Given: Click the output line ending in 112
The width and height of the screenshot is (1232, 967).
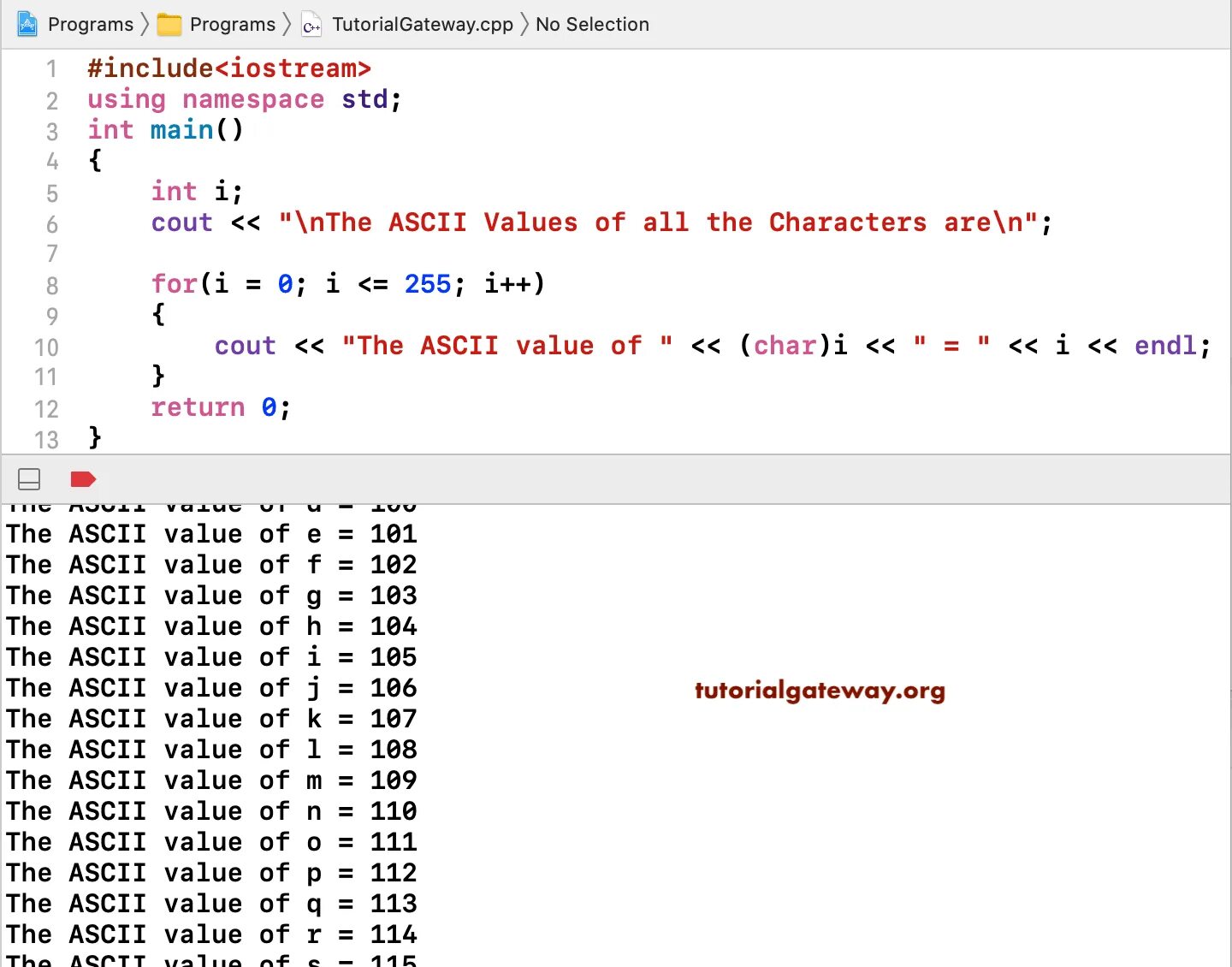Looking at the screenshot, I should click(211, 873).
